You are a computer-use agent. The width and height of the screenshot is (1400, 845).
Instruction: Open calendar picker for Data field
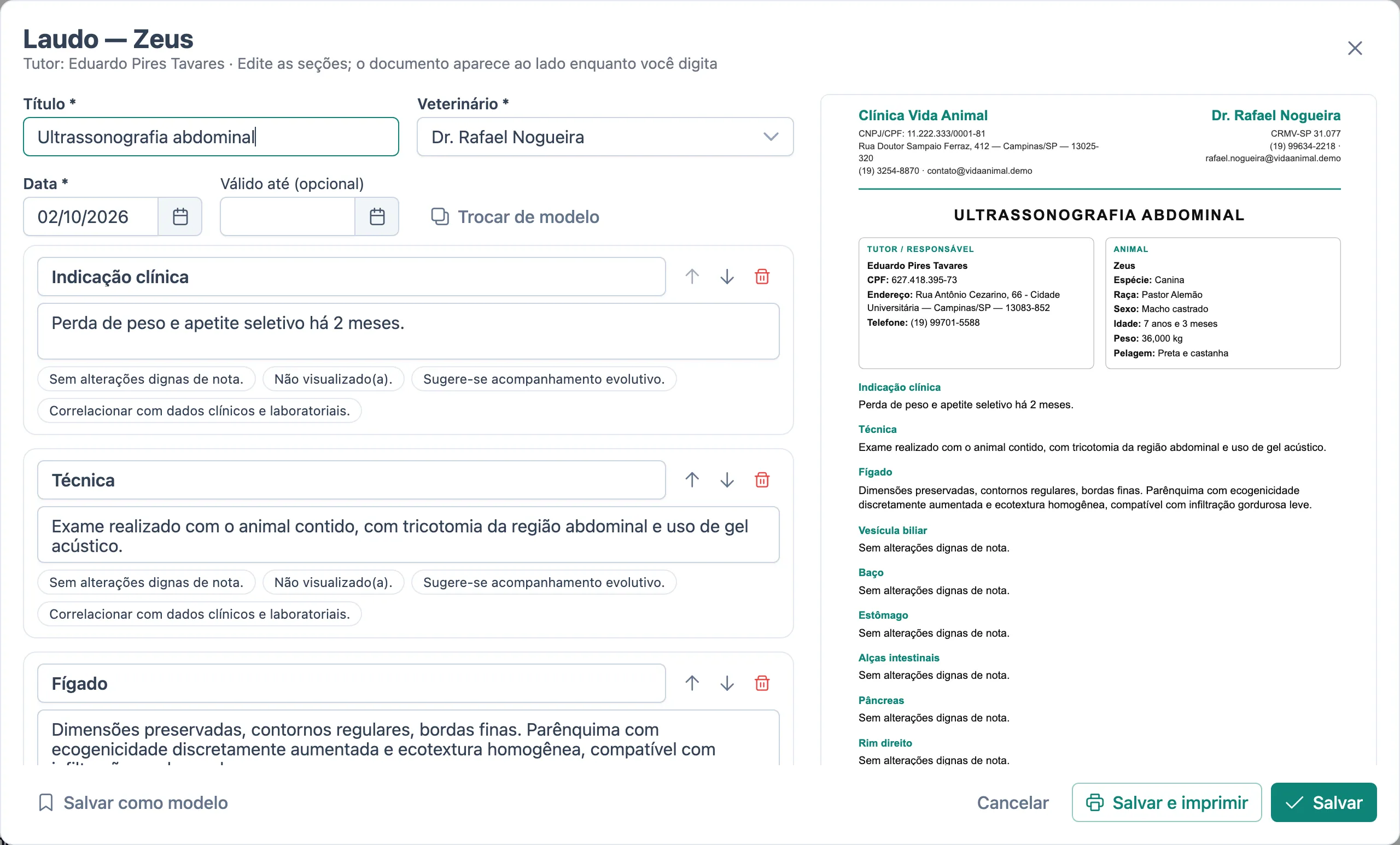point(180,216)
